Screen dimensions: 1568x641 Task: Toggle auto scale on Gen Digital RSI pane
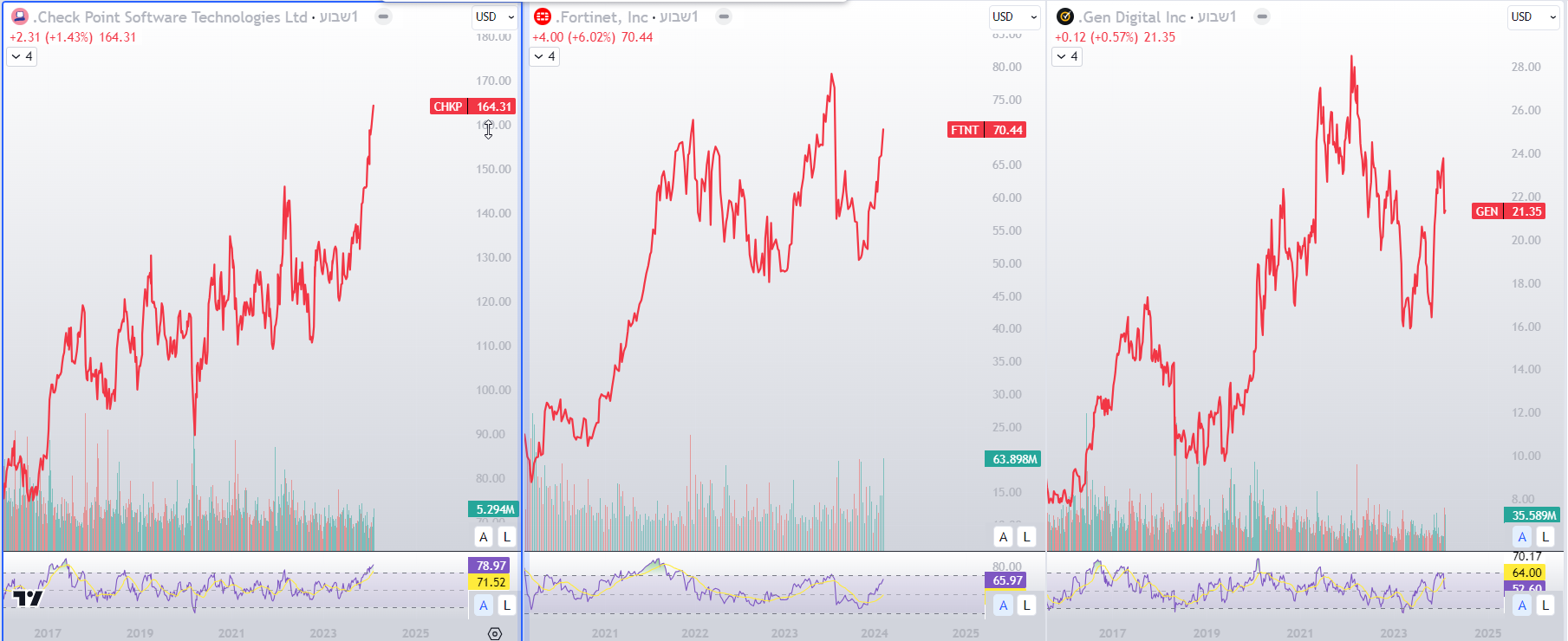1522,605
